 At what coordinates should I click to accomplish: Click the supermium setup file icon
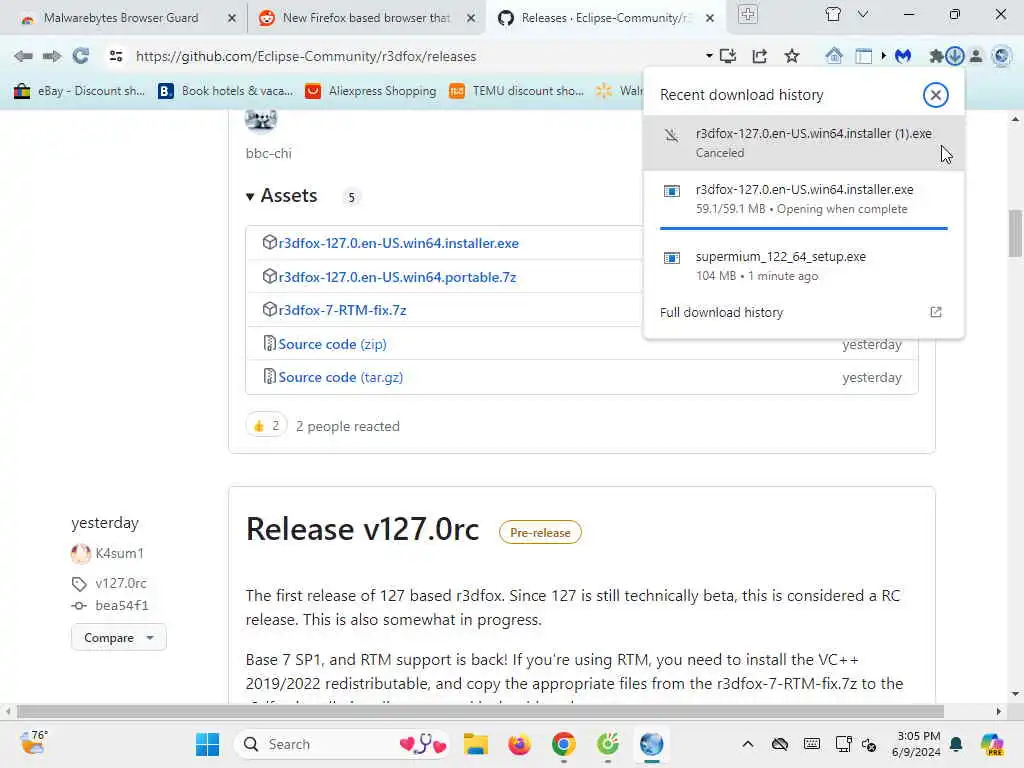click(671, 258)
